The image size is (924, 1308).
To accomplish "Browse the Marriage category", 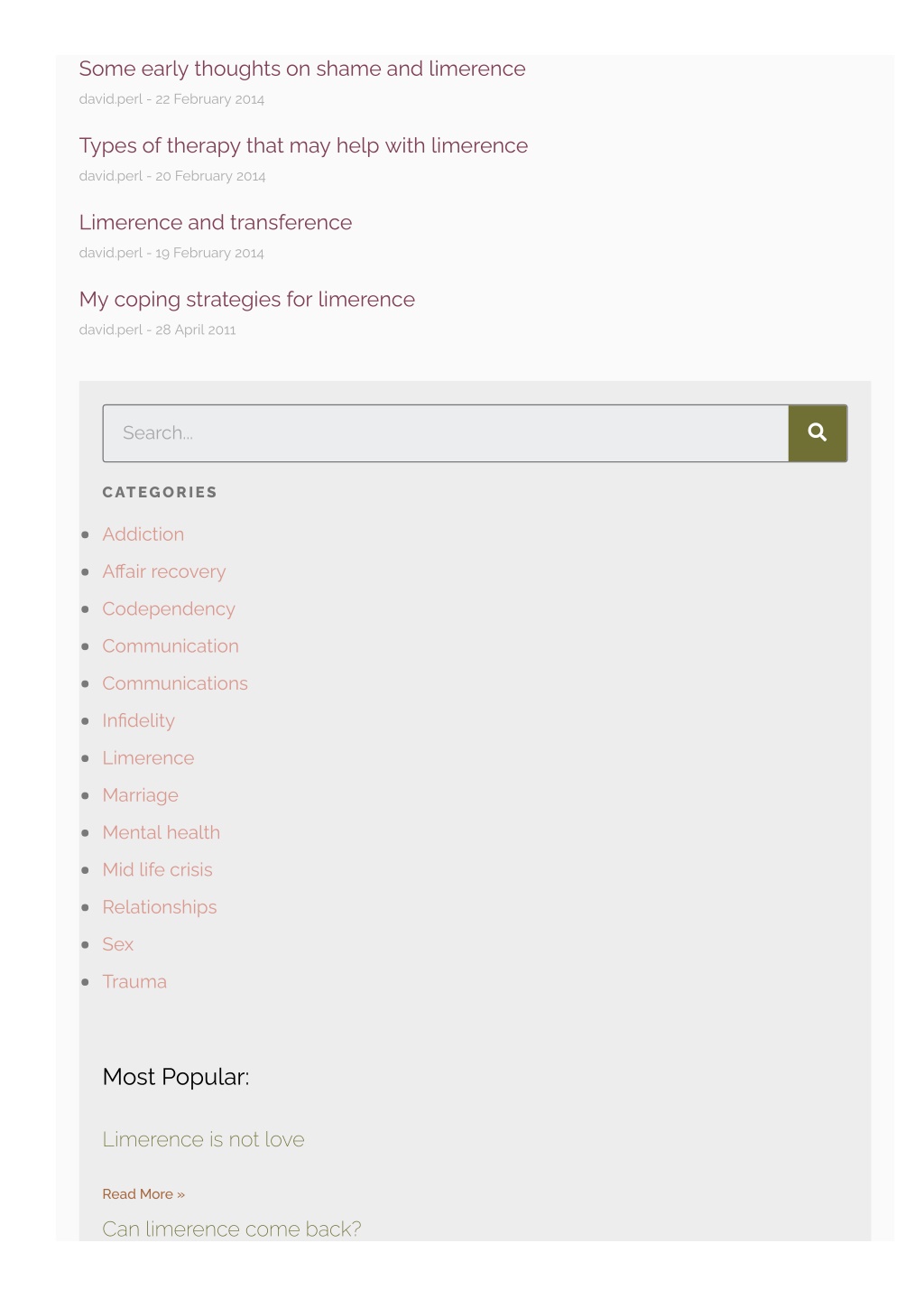I will (141, 795).
